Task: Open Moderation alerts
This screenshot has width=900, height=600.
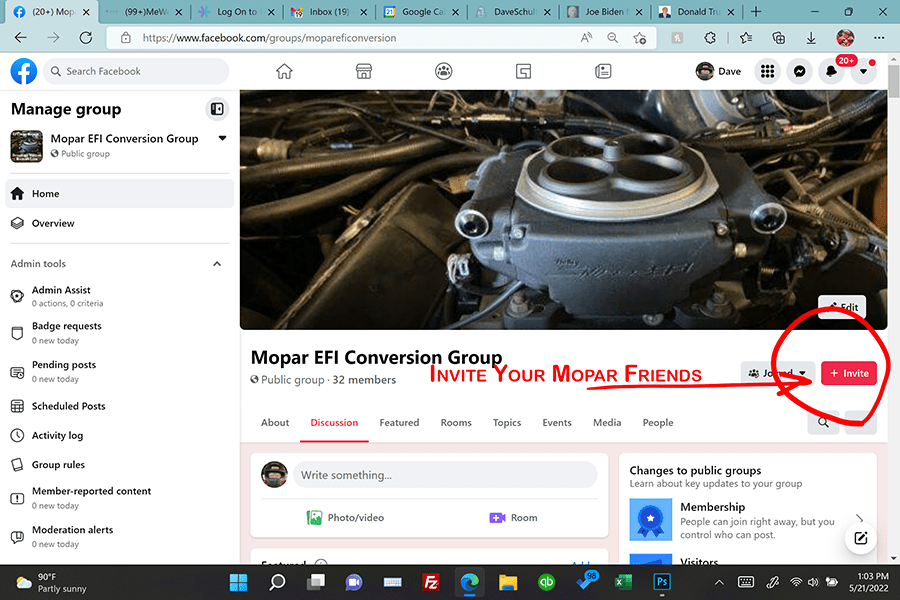Action: (x=119, y=536)
